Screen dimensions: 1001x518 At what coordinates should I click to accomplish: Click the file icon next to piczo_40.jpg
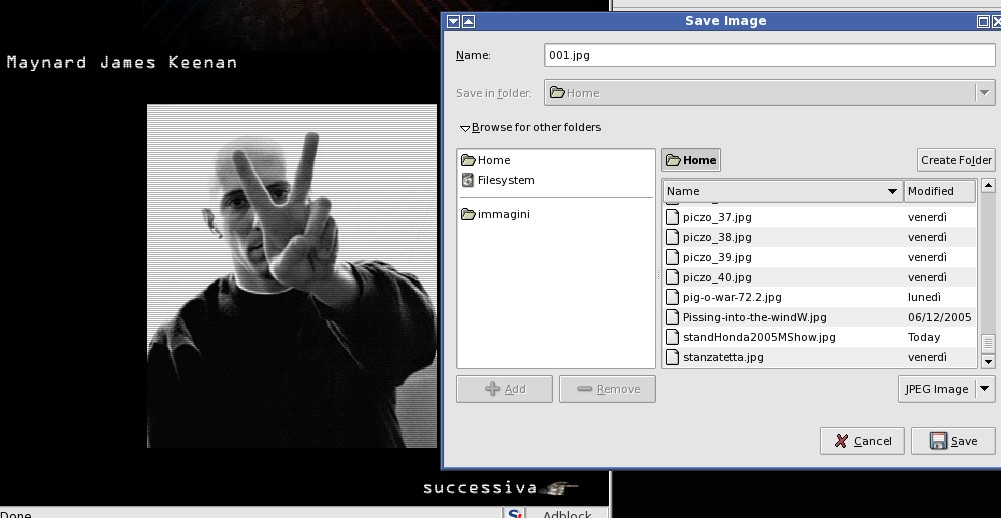click(x=672, y=277)
